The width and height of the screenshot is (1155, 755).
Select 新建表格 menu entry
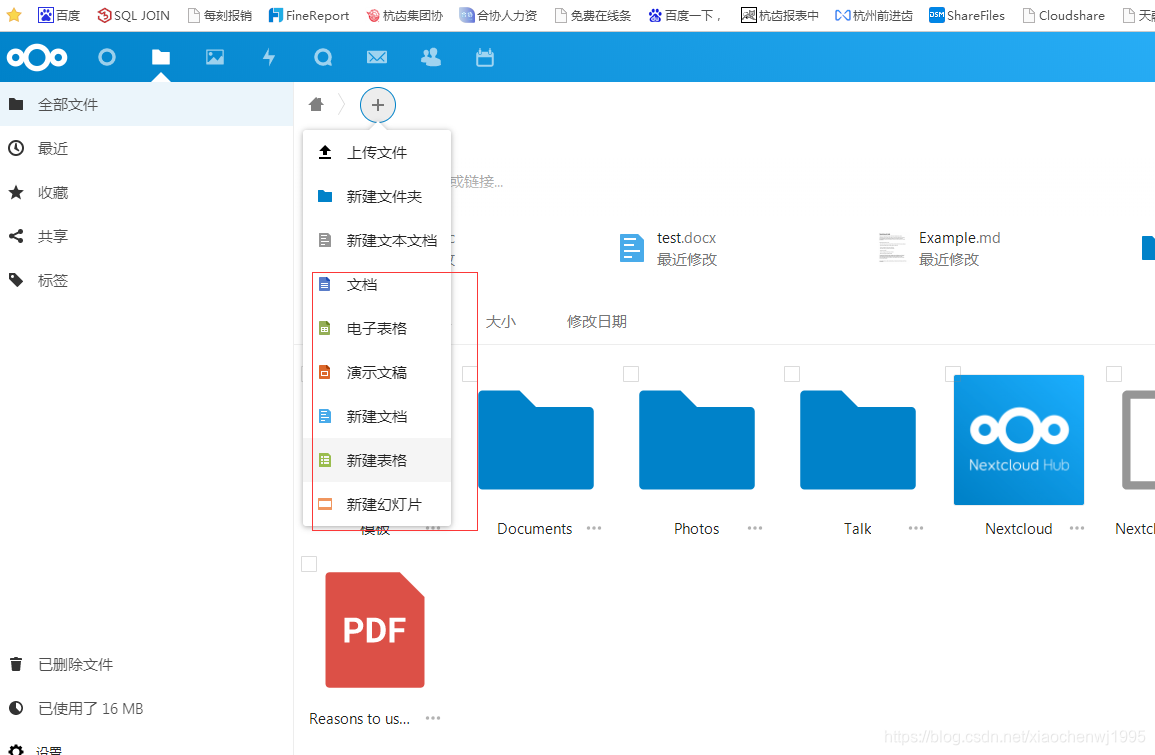377,460
